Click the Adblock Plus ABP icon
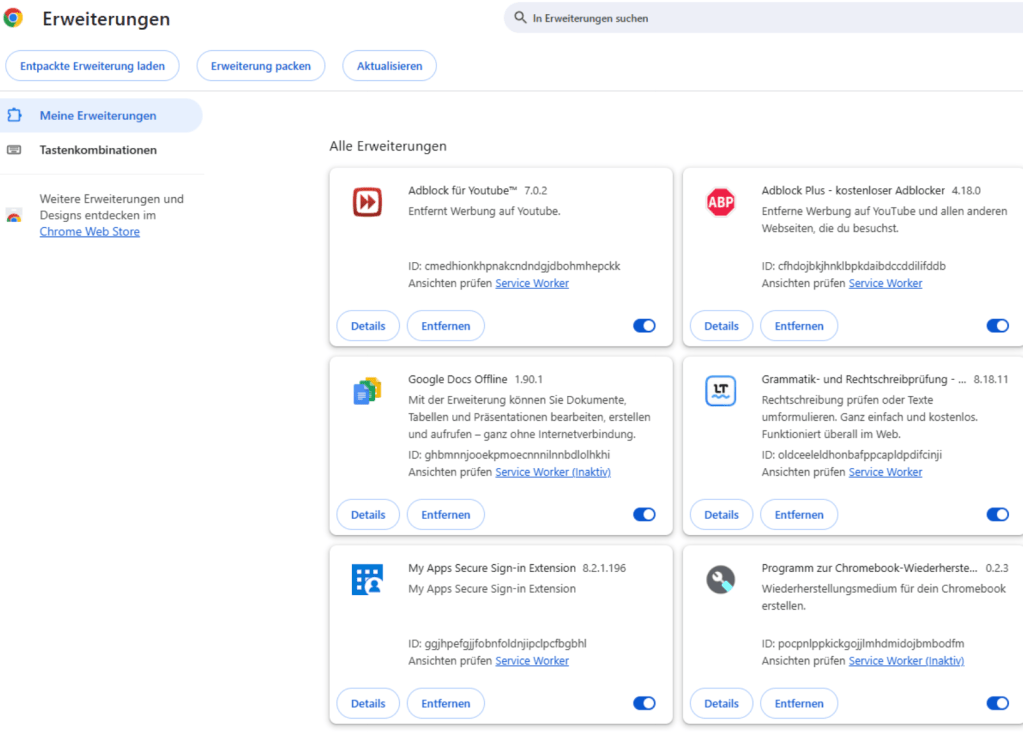This screenshot has width=1023, height=732. coord(720,202)
